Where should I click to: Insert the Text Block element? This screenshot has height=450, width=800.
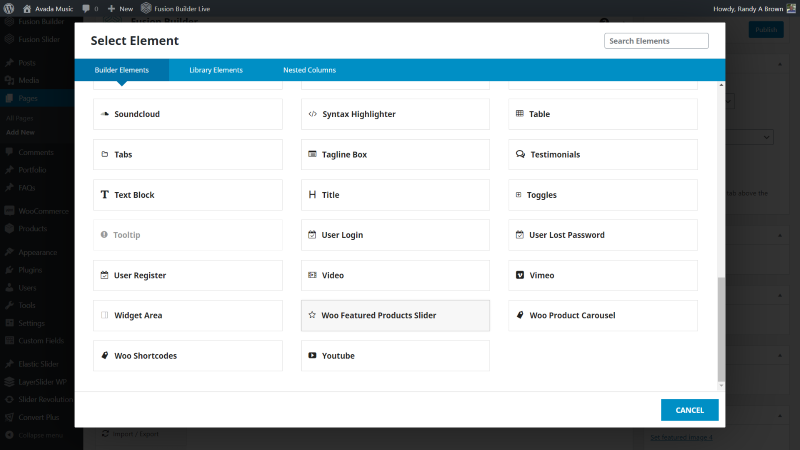[x=188, y=195]
